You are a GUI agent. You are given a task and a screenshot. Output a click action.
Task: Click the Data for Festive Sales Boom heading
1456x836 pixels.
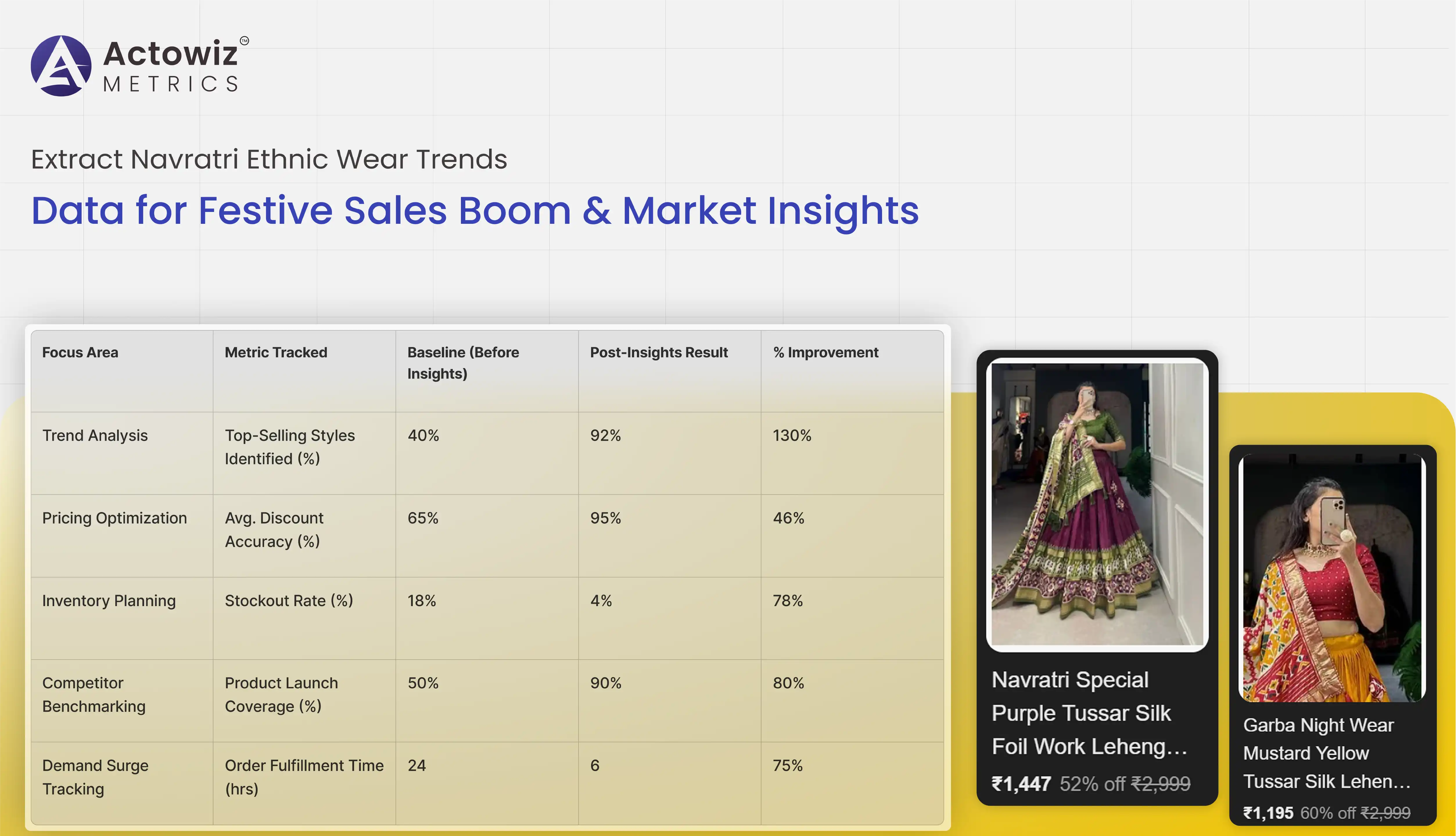(x=474, y=210)
